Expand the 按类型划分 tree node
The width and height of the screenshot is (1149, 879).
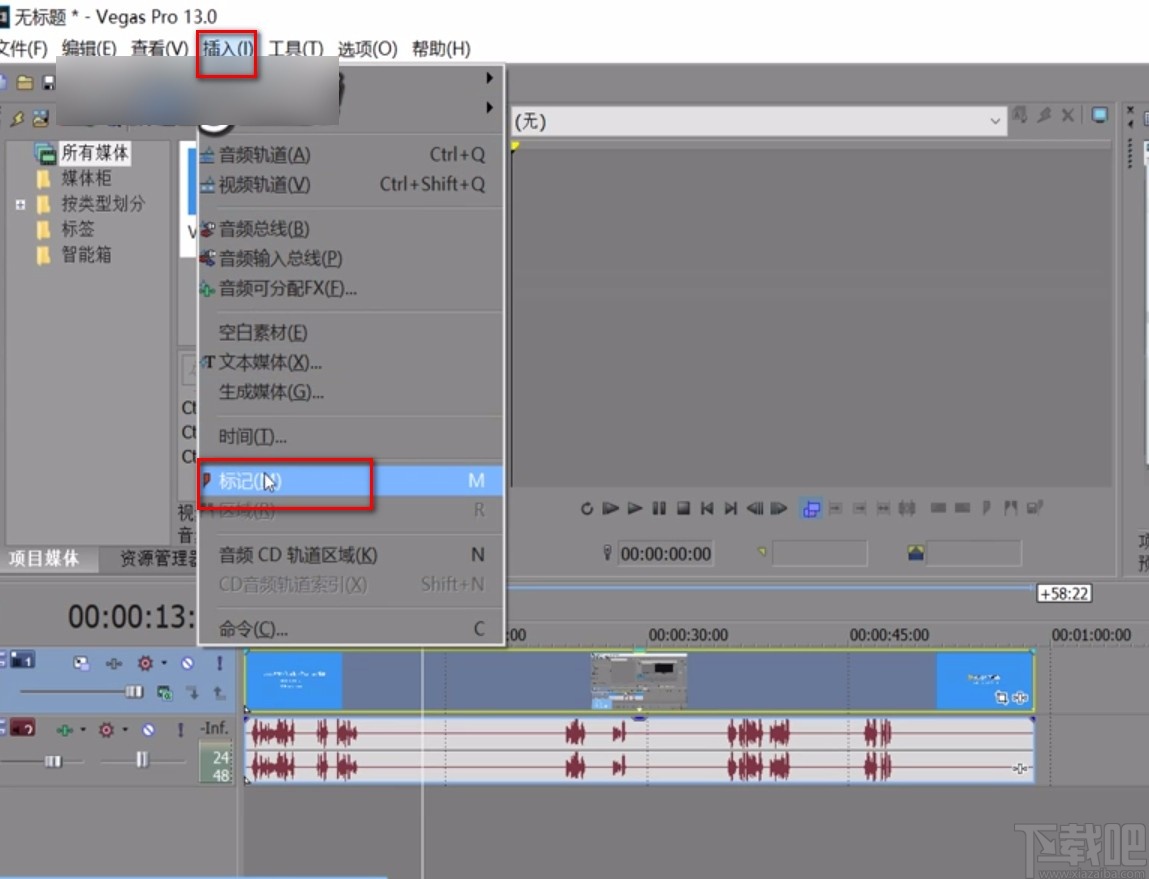click(21, 204)
